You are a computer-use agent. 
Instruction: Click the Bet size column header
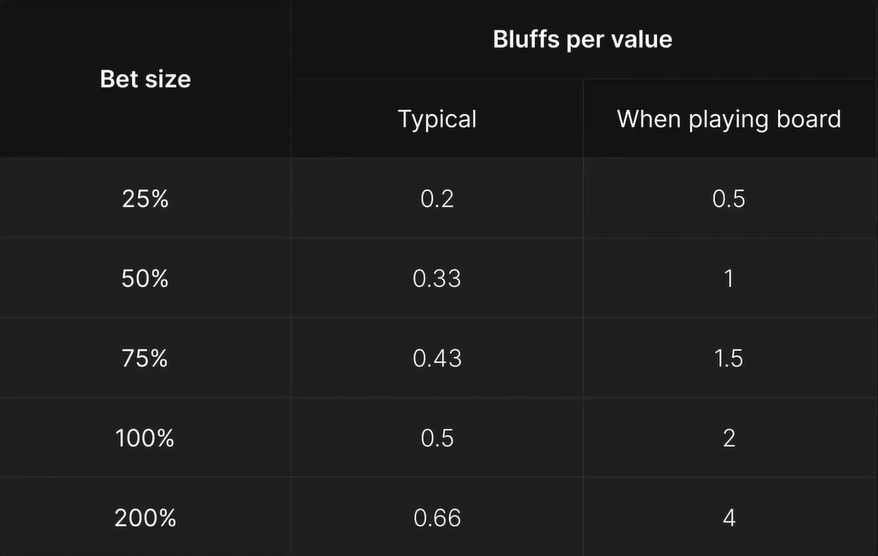pos(145,79)
